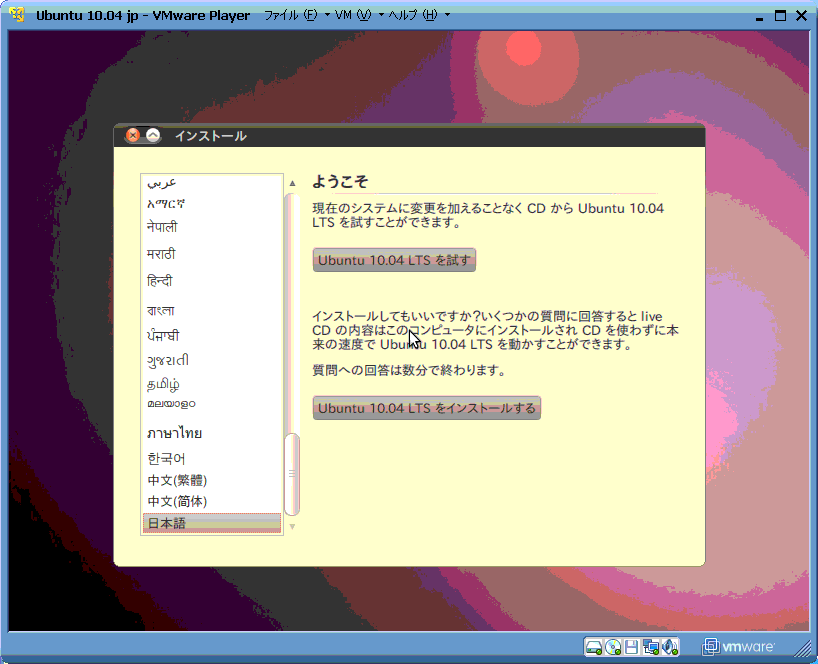Image resolution: width=818 pixels, height=664 pixels.
Task: Click the language list scrollbar thumb
Action: pyautogui.click(x=292, y=474)
